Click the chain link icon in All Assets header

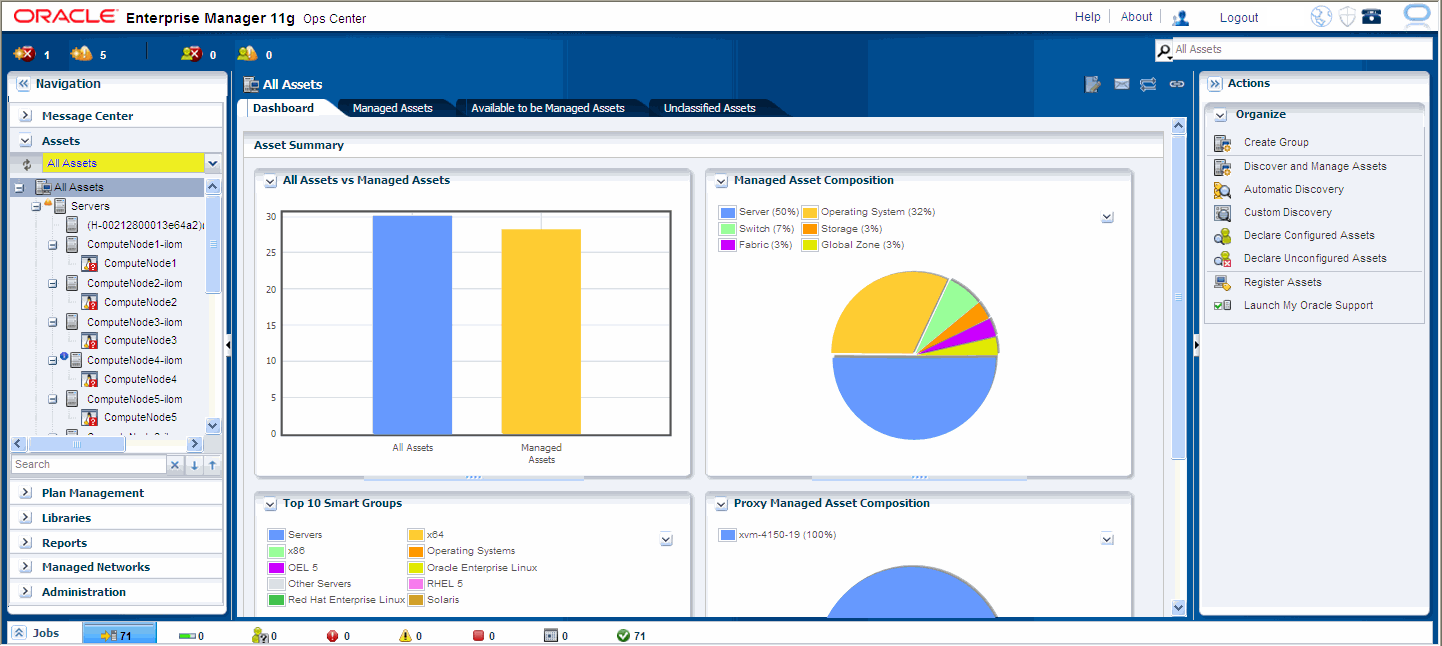point(1177,85)
